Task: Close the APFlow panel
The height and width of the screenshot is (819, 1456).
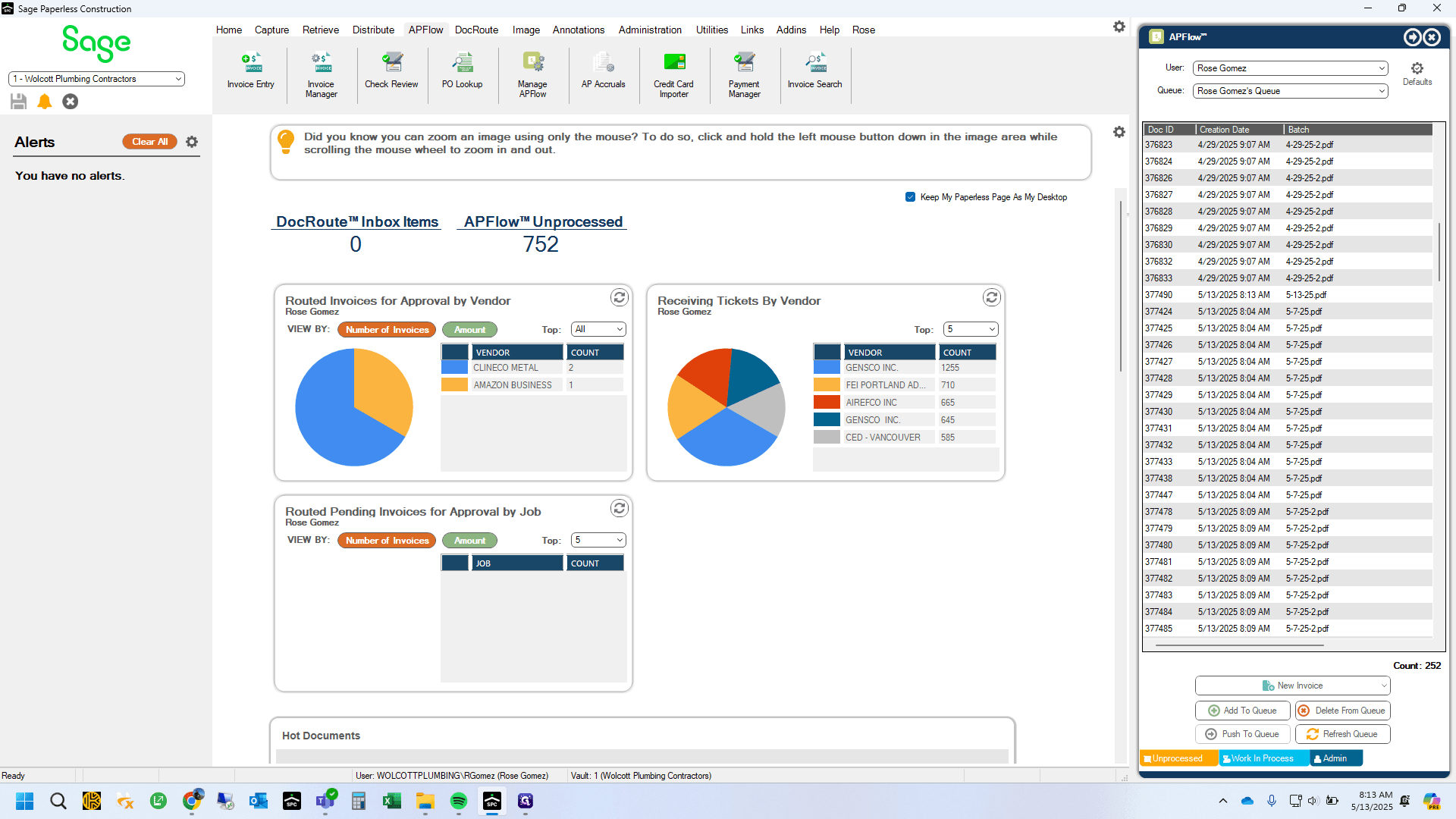Action: (1432, 37)
